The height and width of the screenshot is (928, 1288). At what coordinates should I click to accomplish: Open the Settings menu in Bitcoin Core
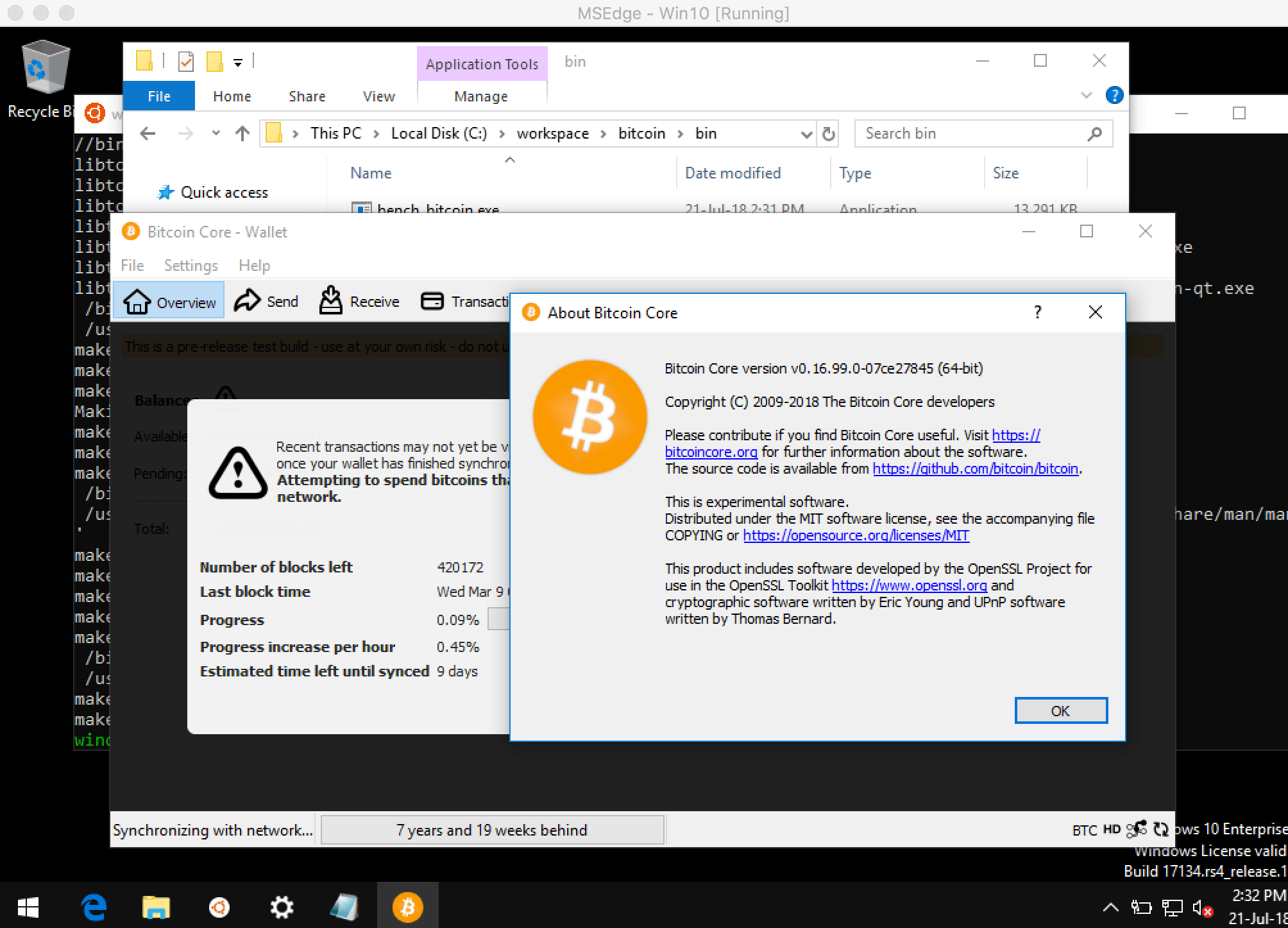pos(191,265)
